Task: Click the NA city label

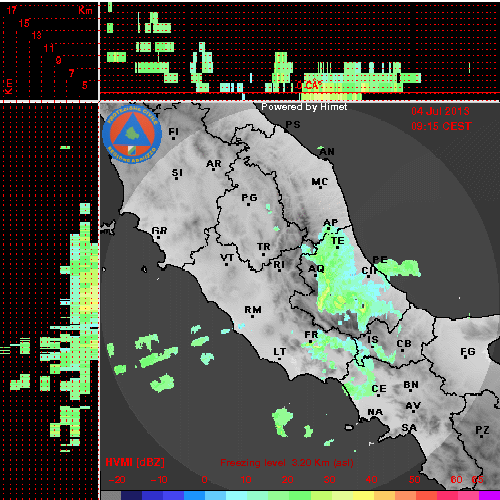Action: (x=375, y=412)
